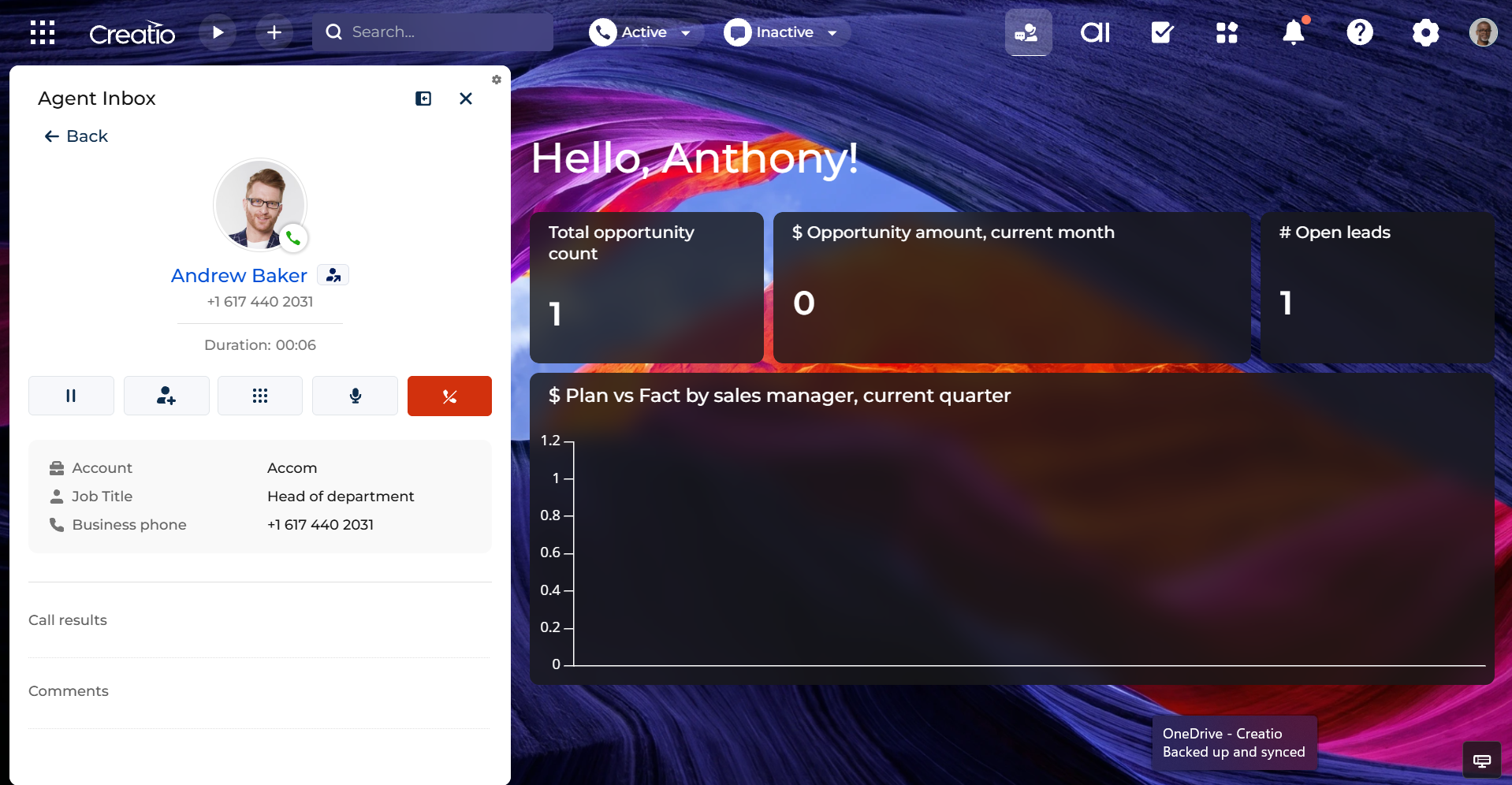Dock the Agent Inbox panel
1512x785 pixels.
(423, 99)
